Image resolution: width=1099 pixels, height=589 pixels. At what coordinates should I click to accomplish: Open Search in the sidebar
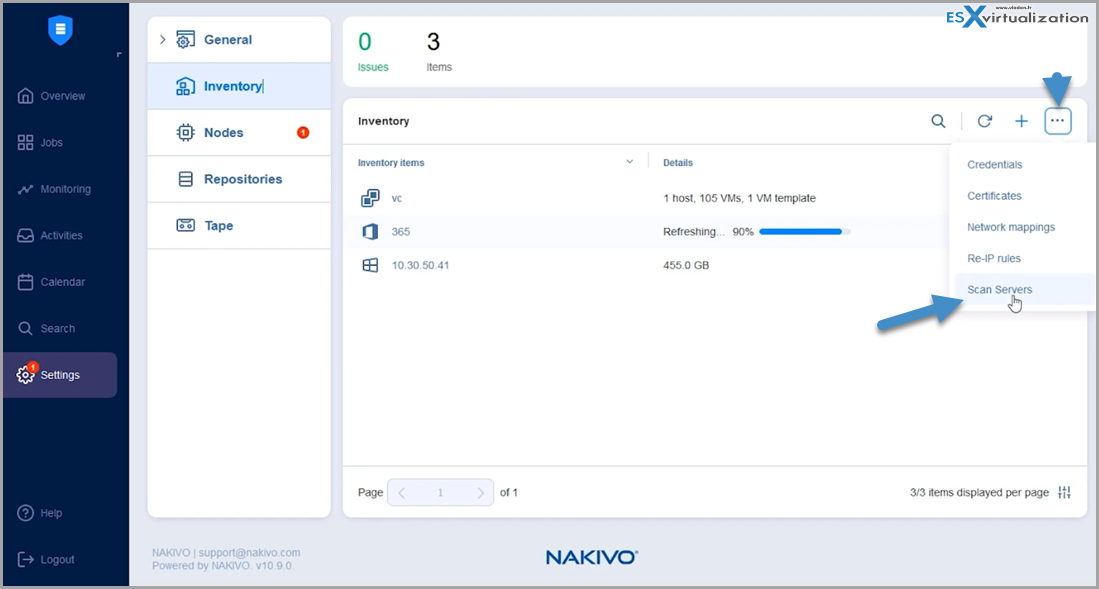(46, 328)
